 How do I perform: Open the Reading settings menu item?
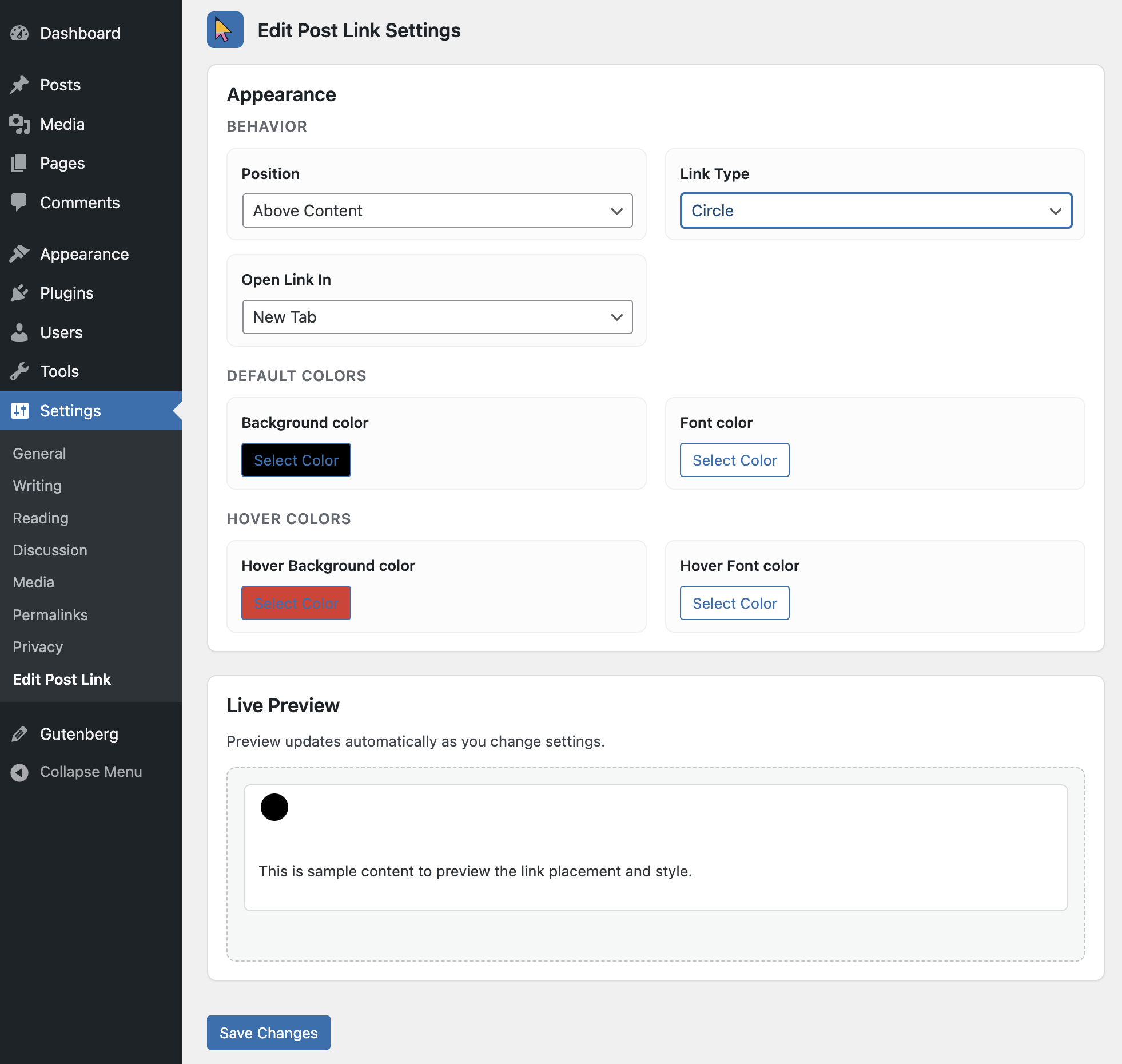[x=40, y=518]
